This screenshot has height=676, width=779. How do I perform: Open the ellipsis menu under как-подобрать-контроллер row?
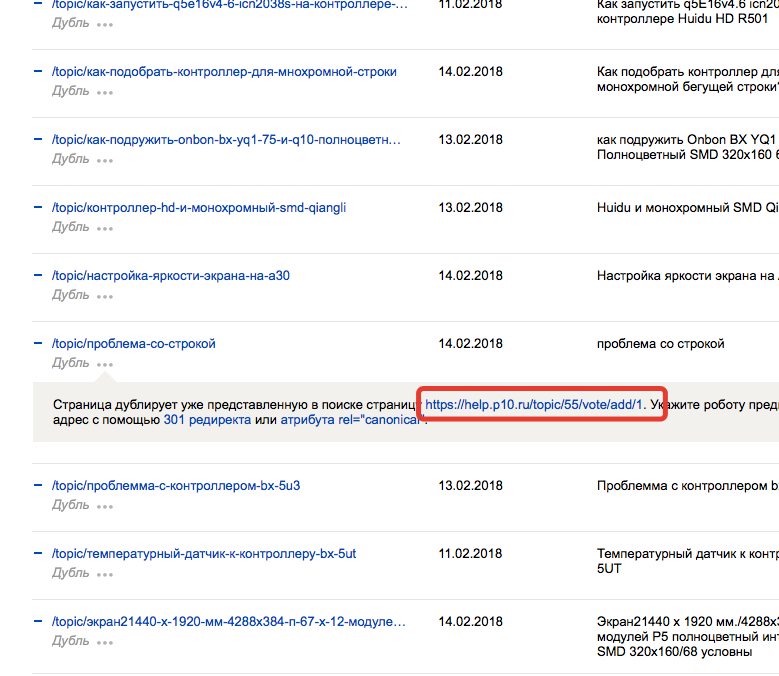[x=105, y=92]
